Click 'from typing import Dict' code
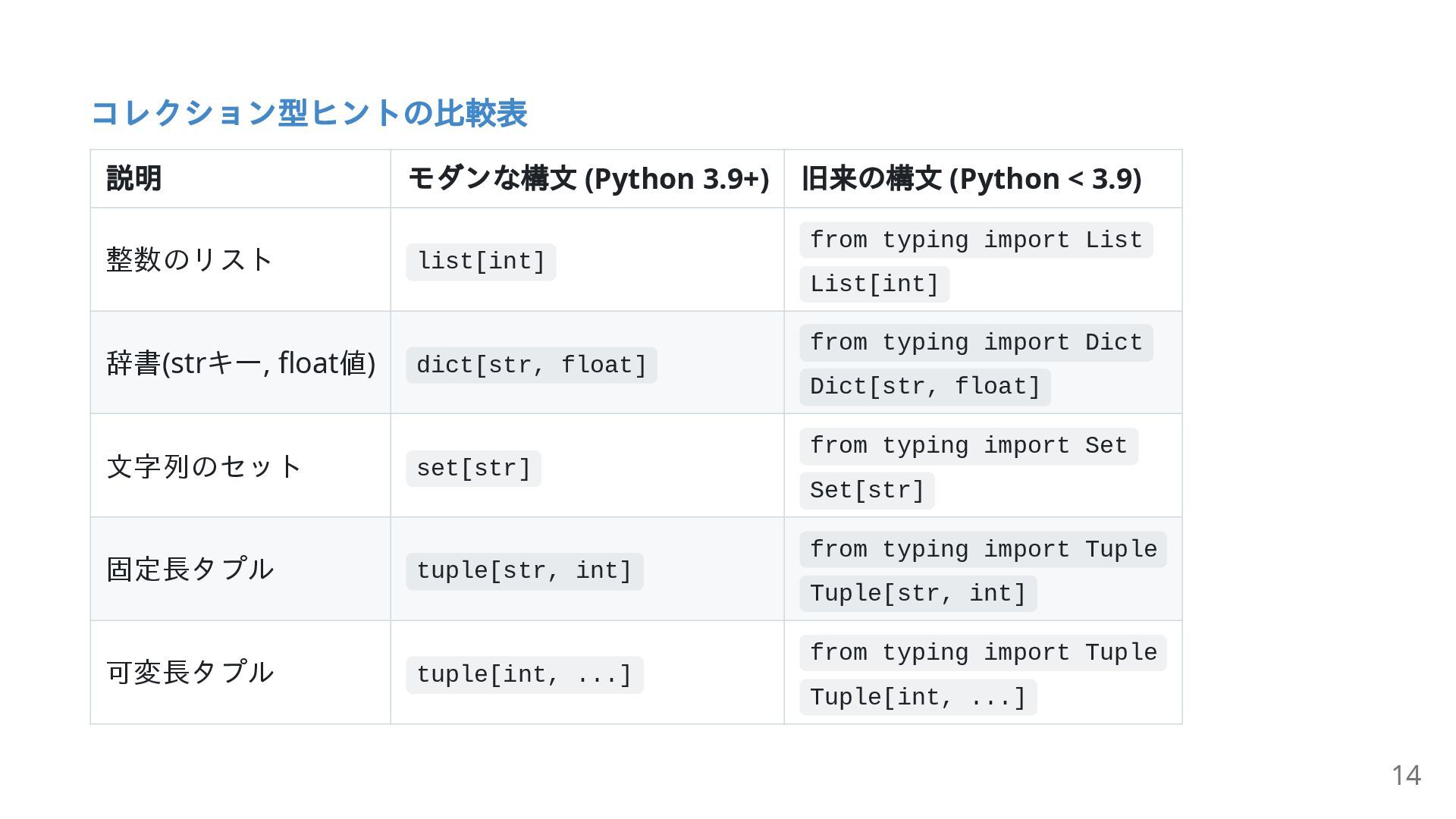Image resolution: width=1456 pixels, height=819 pixels. click(x=976, y=343)
